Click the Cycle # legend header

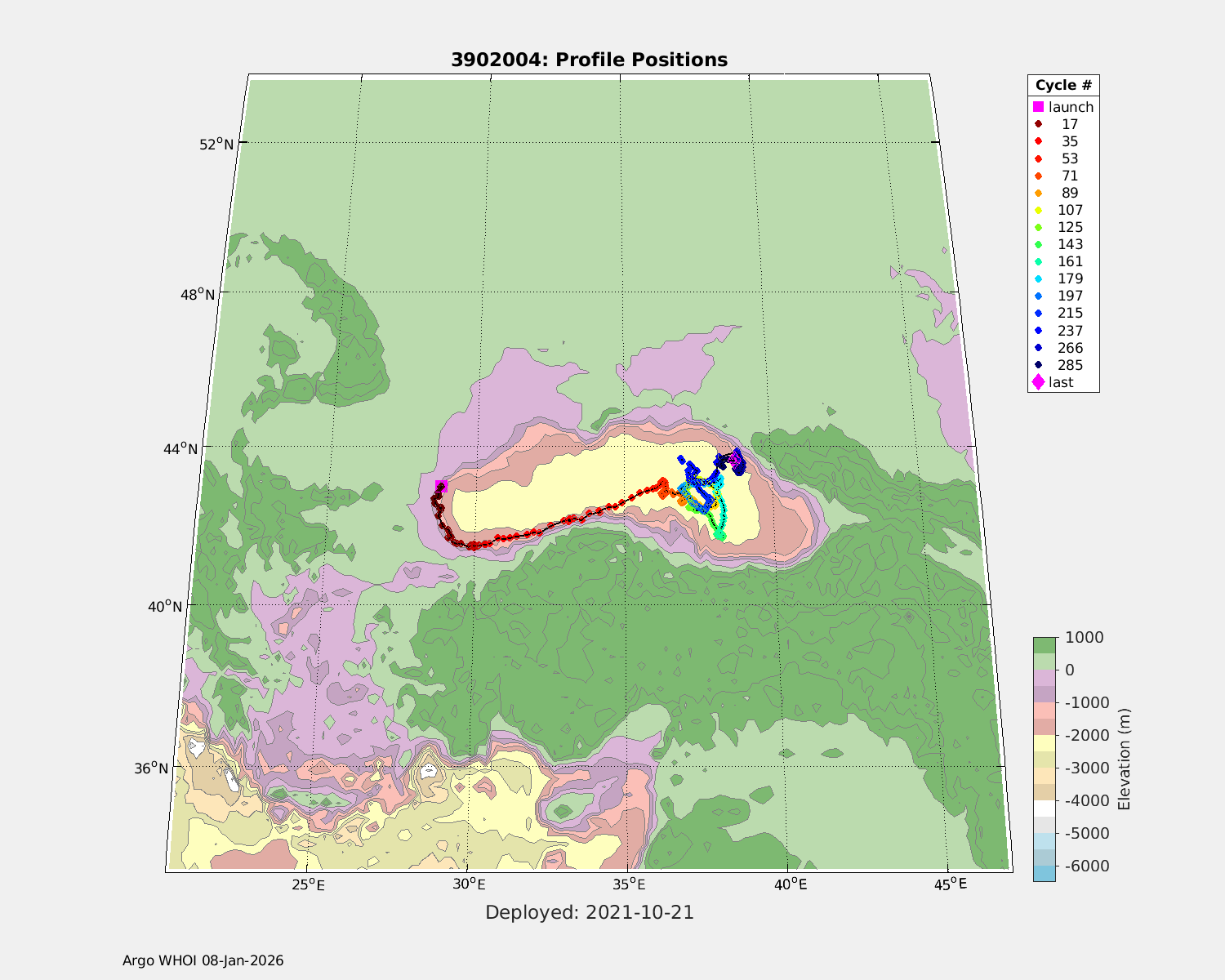(1063, 86)
